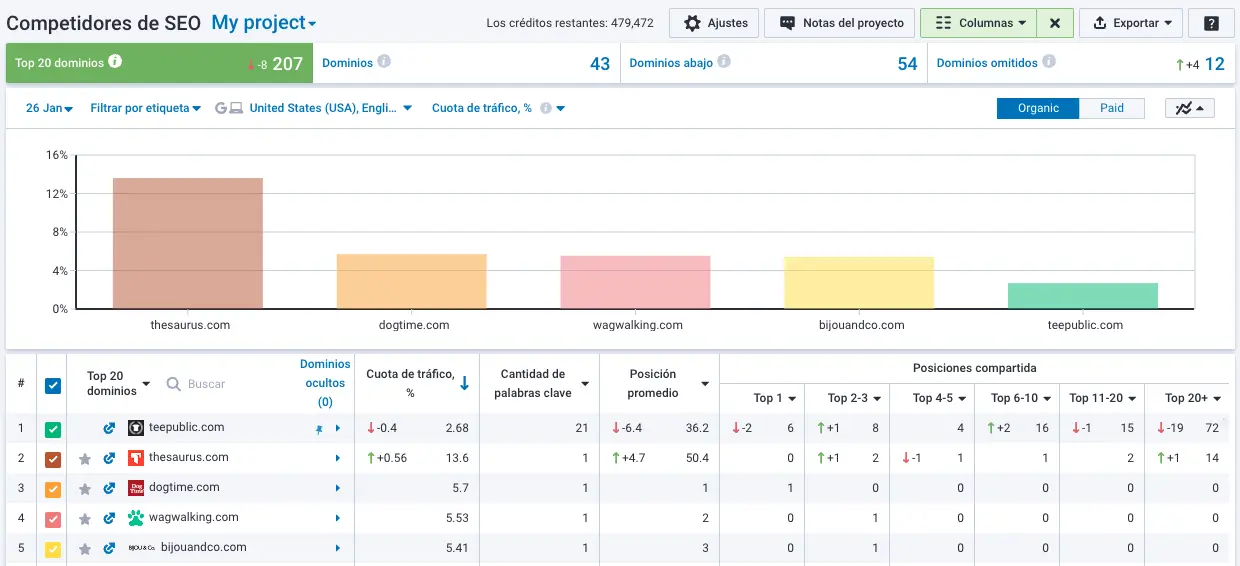Toggle the select-all checkbox in table header

click(53, 385)
